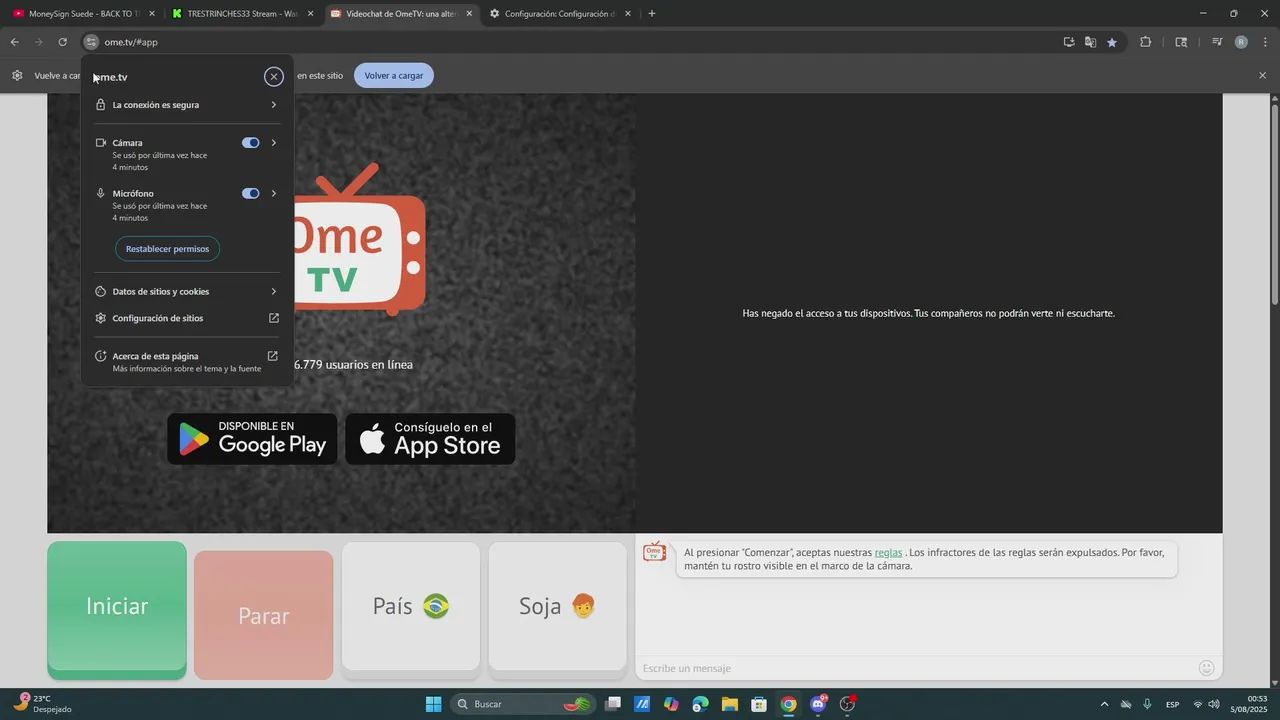Open the App Store download badge
The height and width of the screenshot is (720, 1280).
[x=430, y=439]
